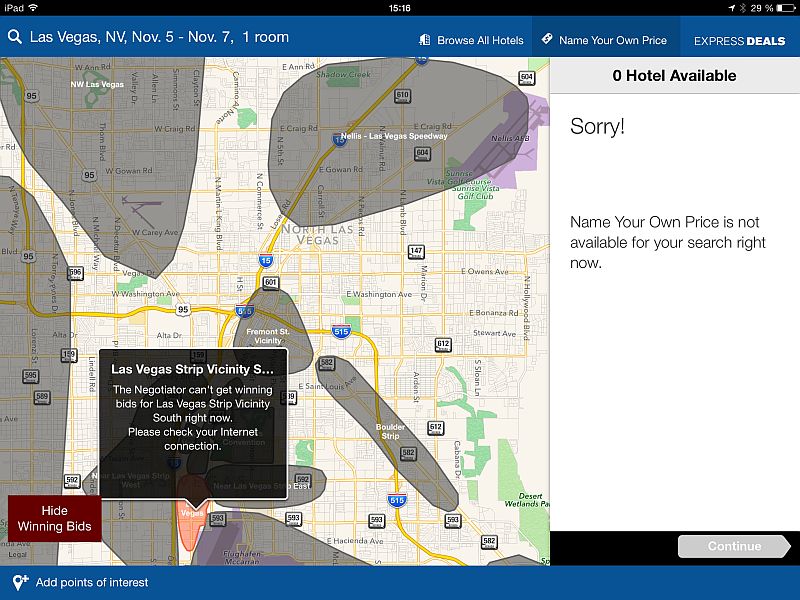
Task: Click the Add points of interest pin icon
Action: (x=20, y=582)
